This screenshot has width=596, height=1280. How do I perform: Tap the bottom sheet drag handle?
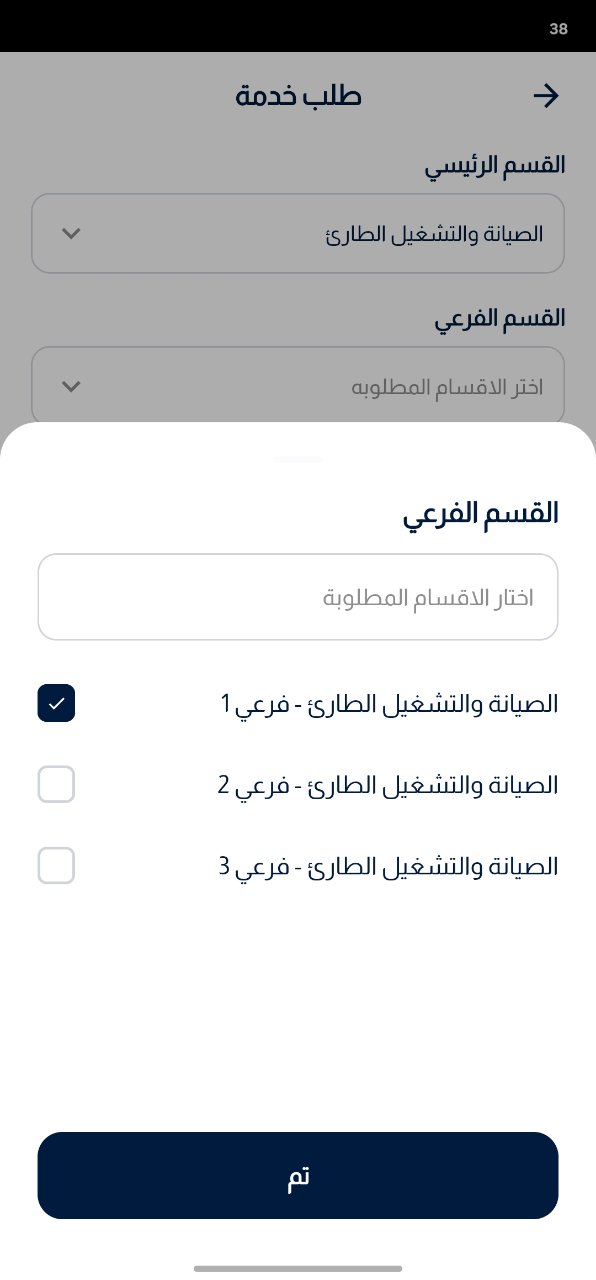coord(298,458)
